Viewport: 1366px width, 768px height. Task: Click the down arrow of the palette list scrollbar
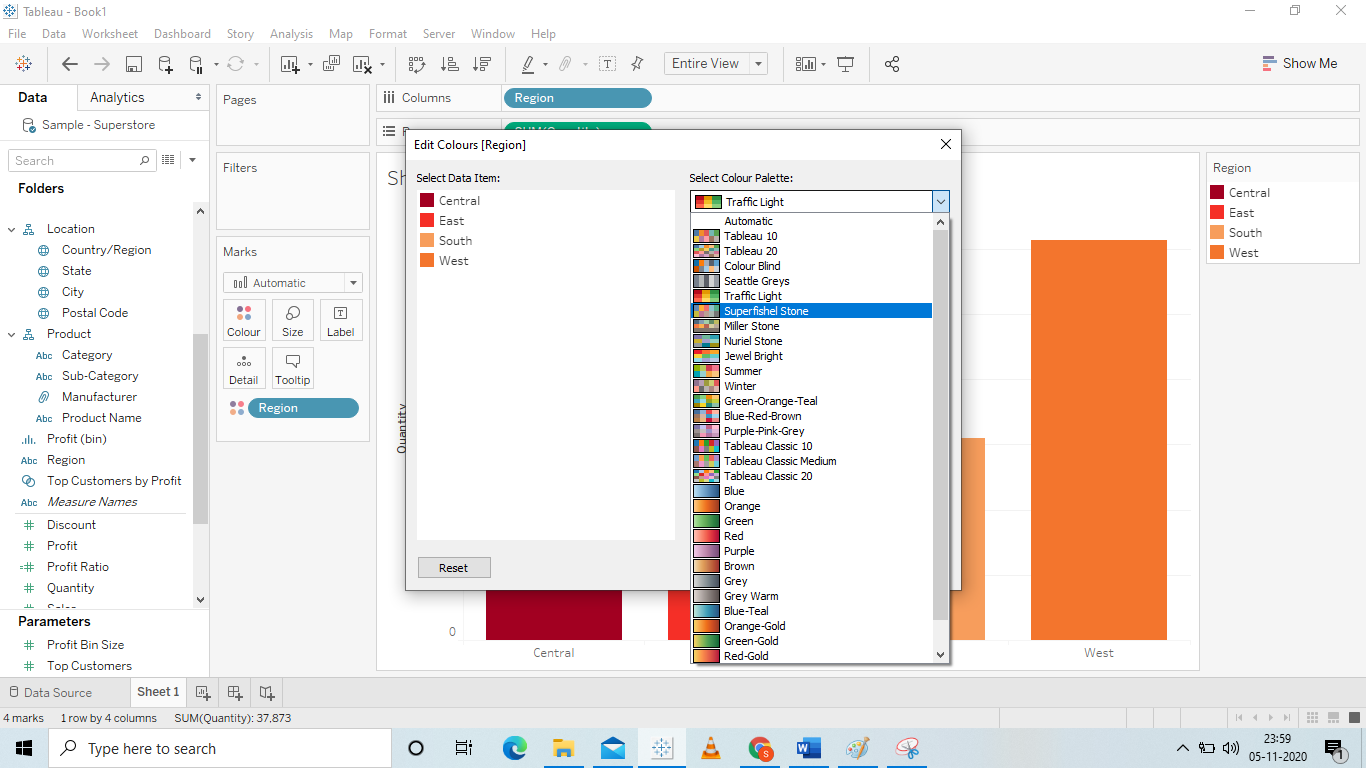(940, 654)
